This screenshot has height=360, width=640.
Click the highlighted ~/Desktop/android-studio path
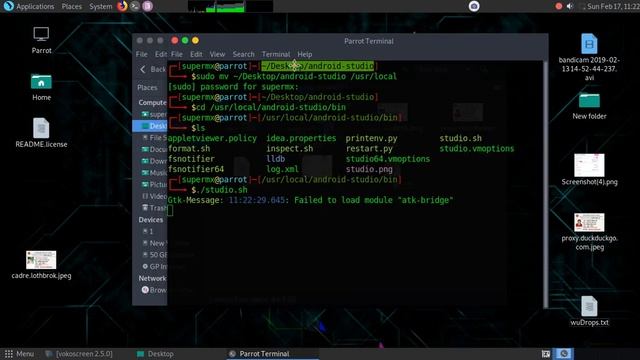(318, 66)
